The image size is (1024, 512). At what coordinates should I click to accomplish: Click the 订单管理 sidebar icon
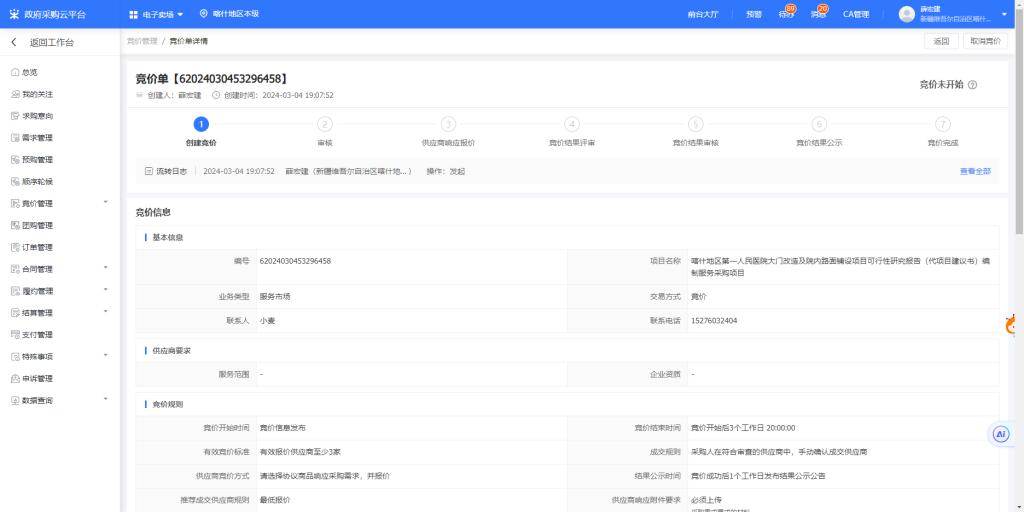tap(15, 248)
